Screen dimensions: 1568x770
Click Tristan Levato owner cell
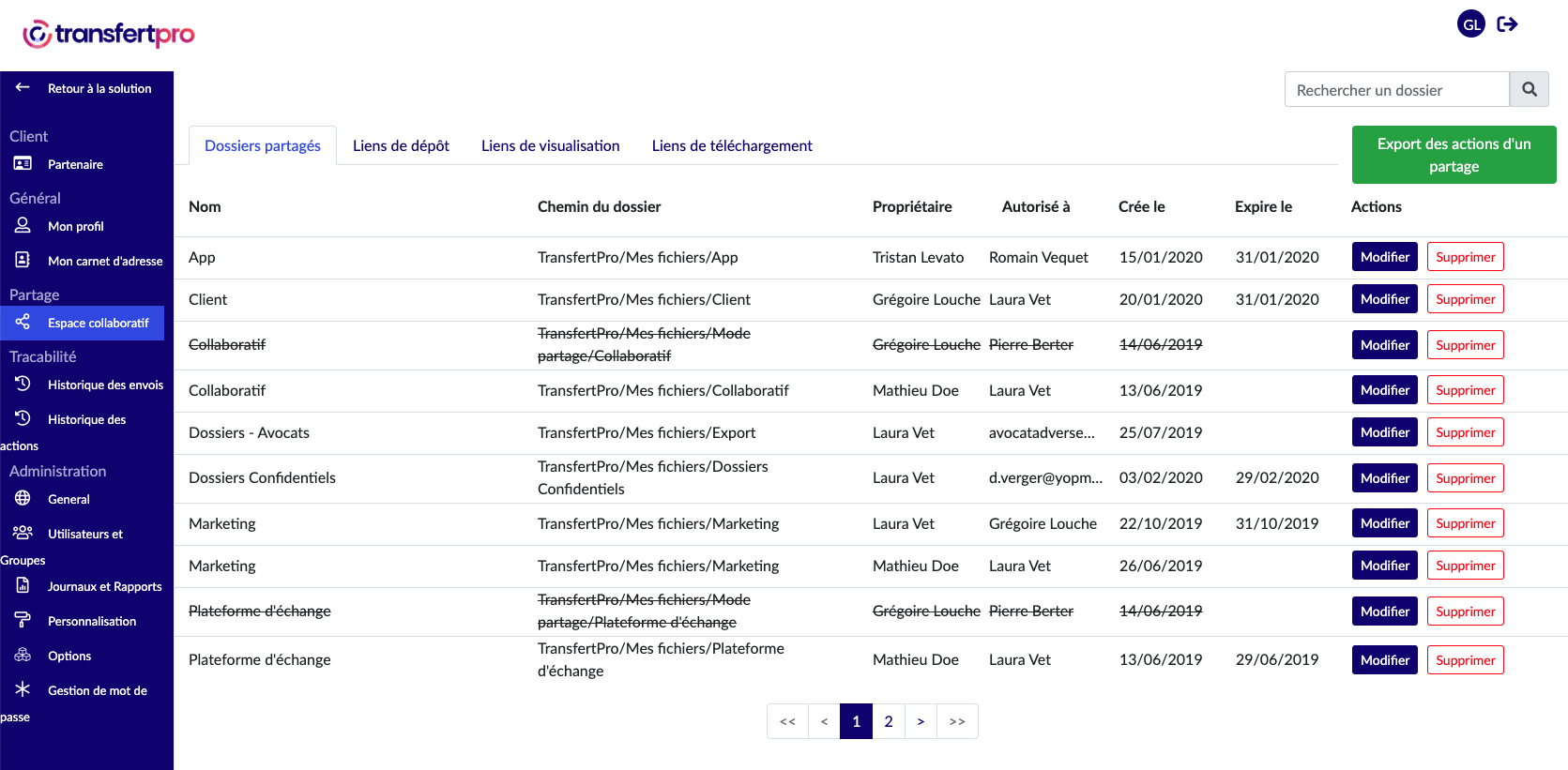click(918, 257)
